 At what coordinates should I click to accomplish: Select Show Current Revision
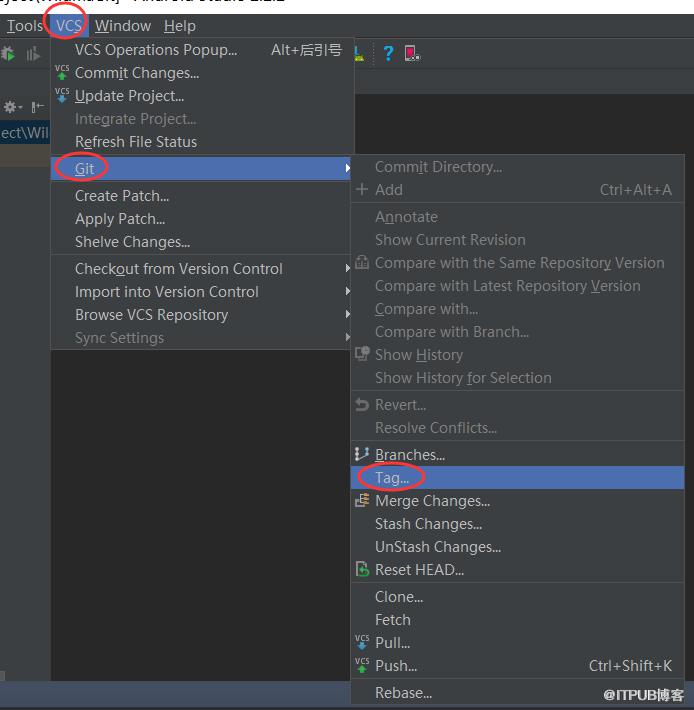coord(517,240)
